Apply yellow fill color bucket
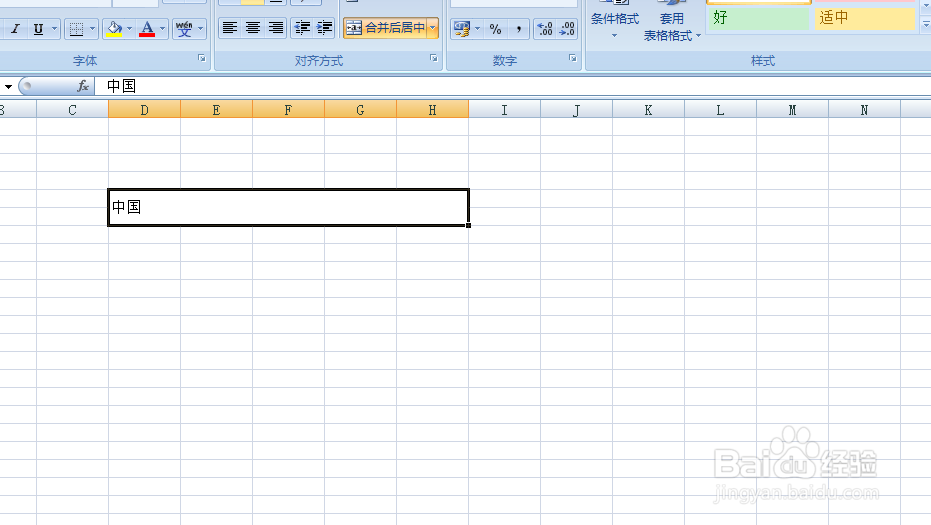This screenshot has height=525, width=931. 114,29
